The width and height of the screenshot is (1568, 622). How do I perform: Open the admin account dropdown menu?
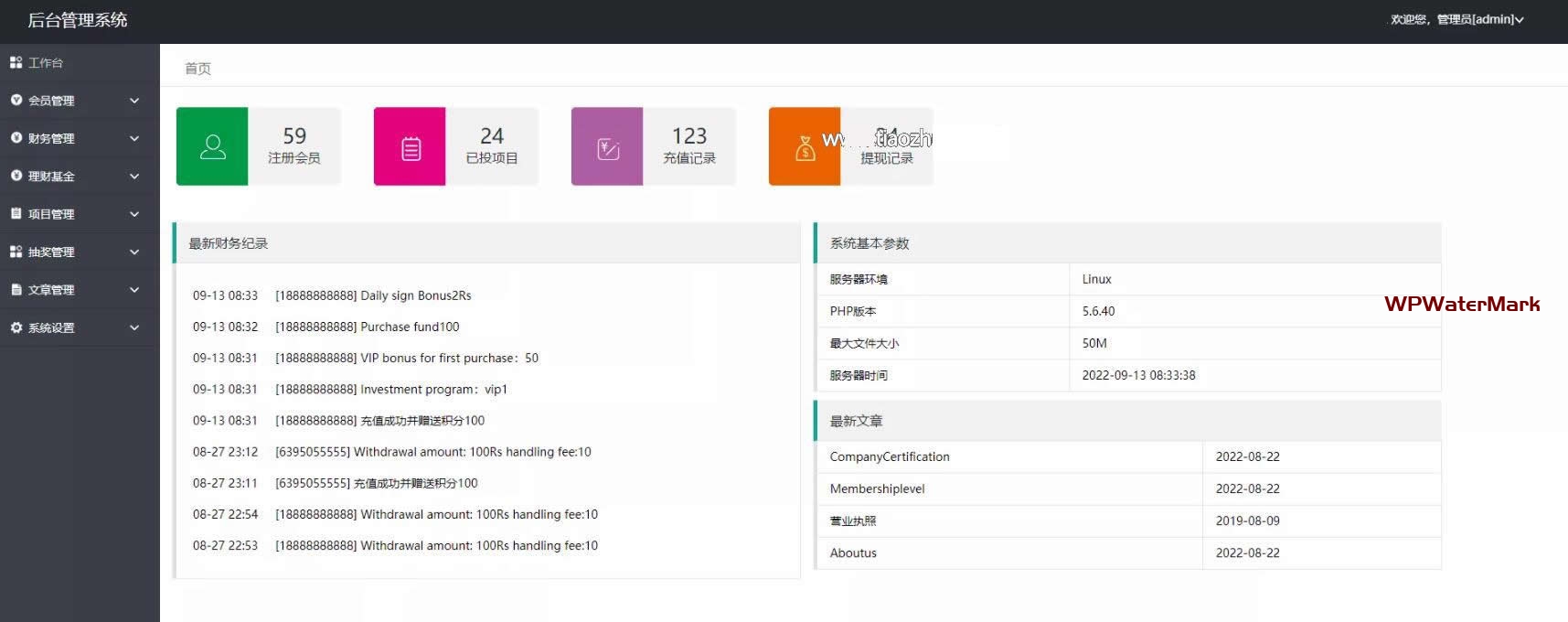click(x=1456, y=19)
